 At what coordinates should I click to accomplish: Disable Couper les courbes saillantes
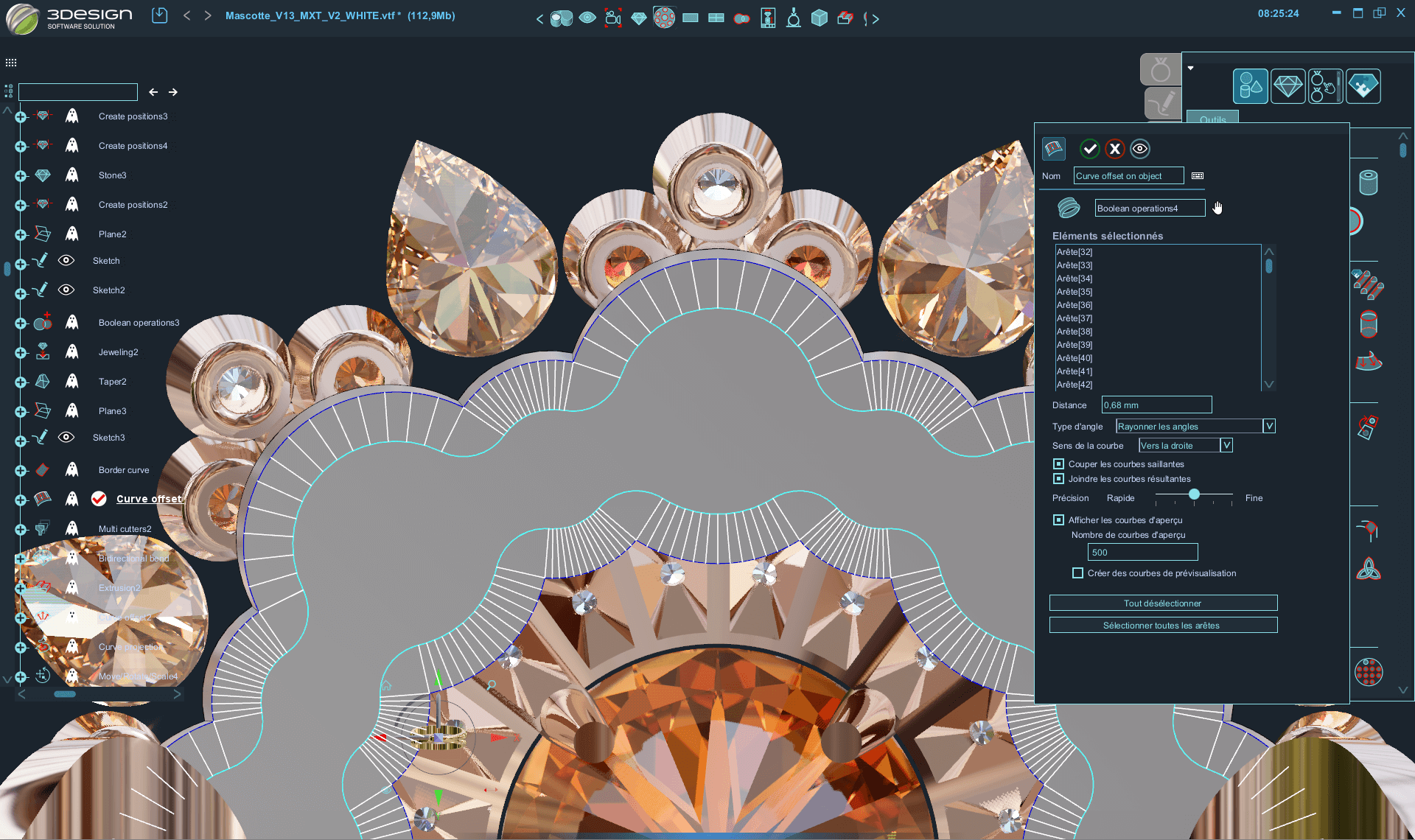point(1058,463)
